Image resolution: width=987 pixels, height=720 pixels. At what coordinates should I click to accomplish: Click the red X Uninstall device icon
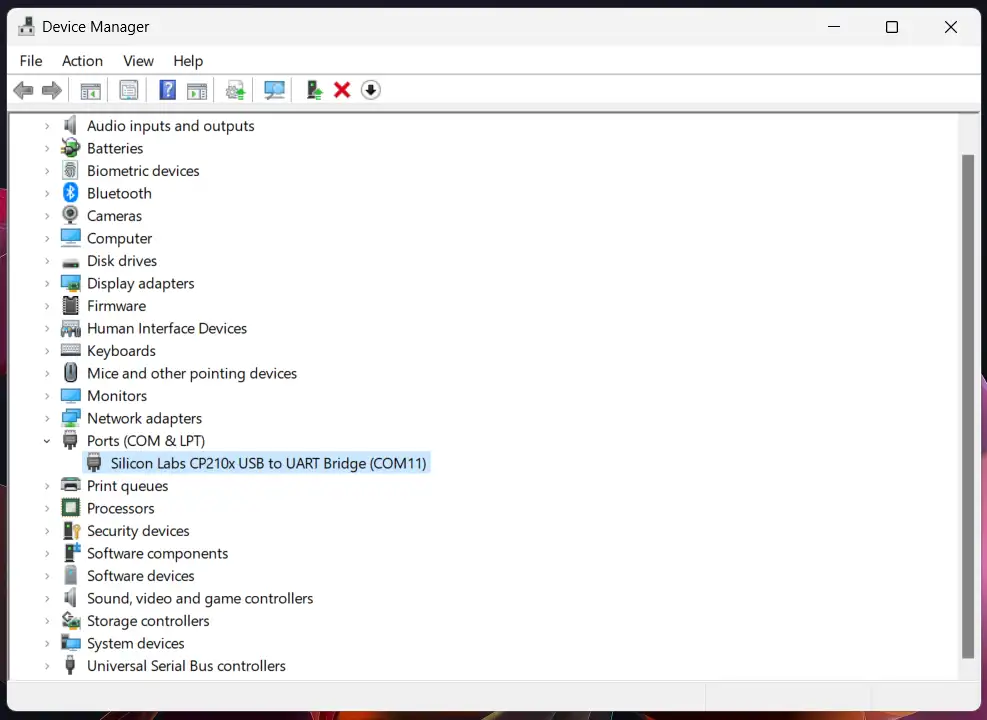click(342, 90)
